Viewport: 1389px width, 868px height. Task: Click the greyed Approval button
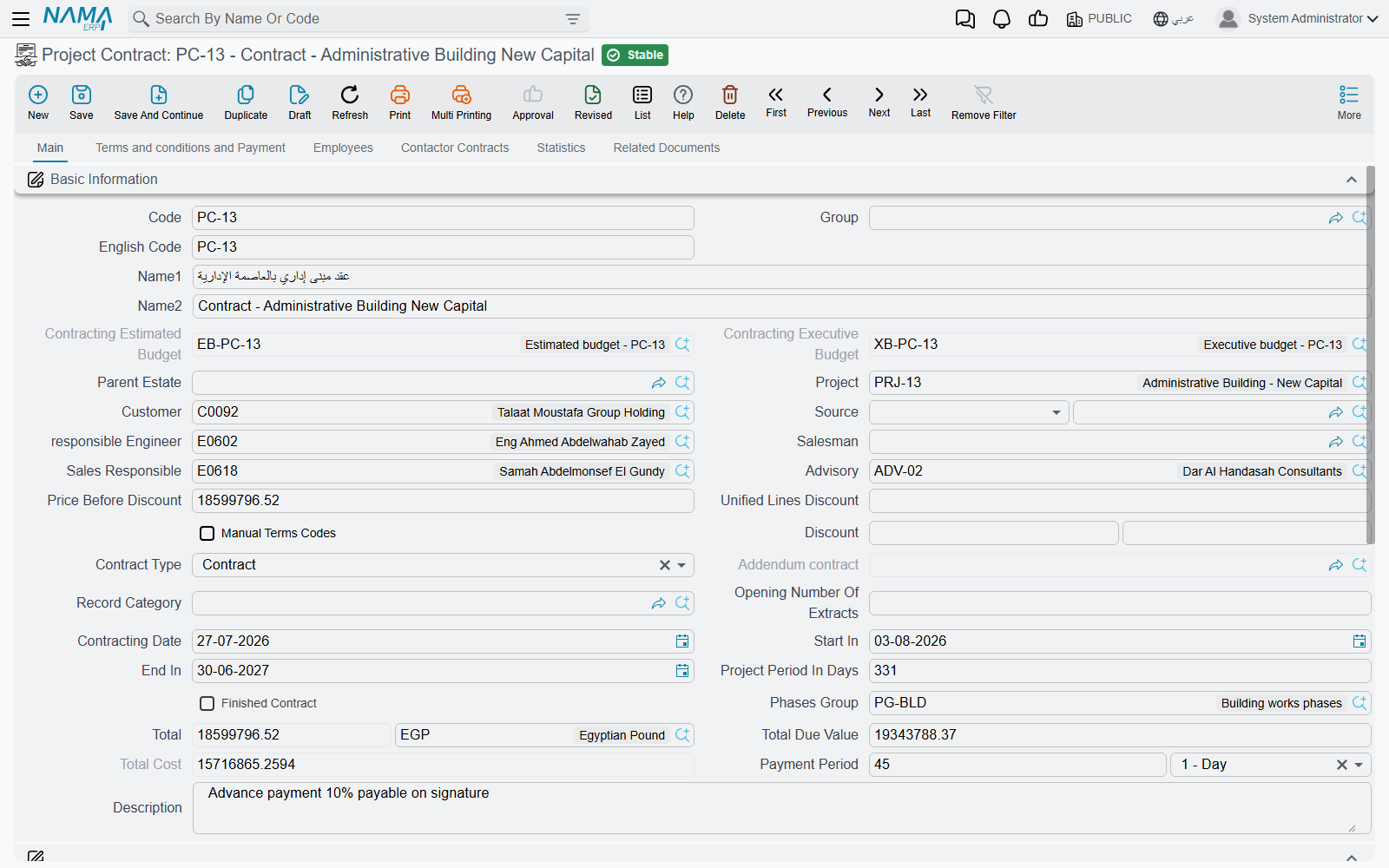[533, 102]
